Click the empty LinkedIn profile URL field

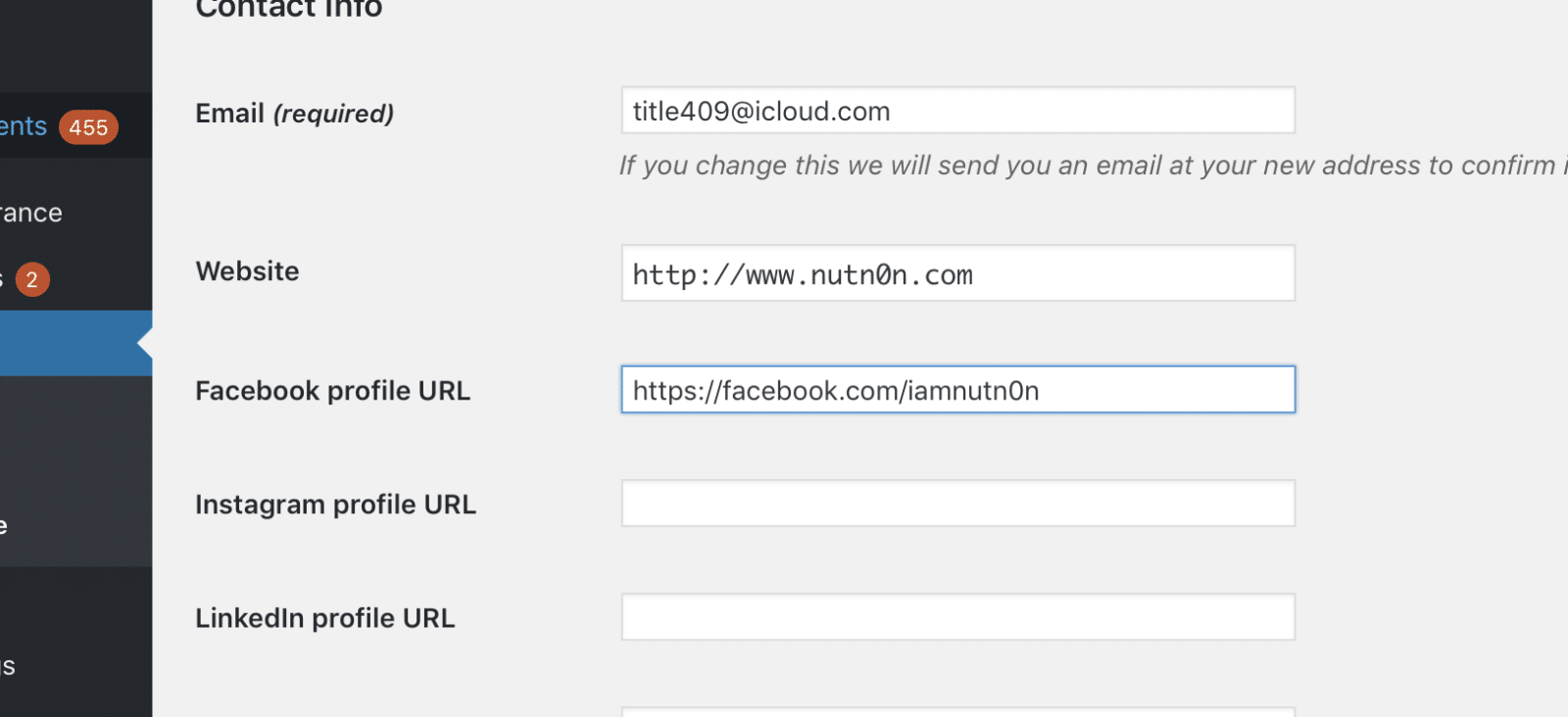point(957,617)
